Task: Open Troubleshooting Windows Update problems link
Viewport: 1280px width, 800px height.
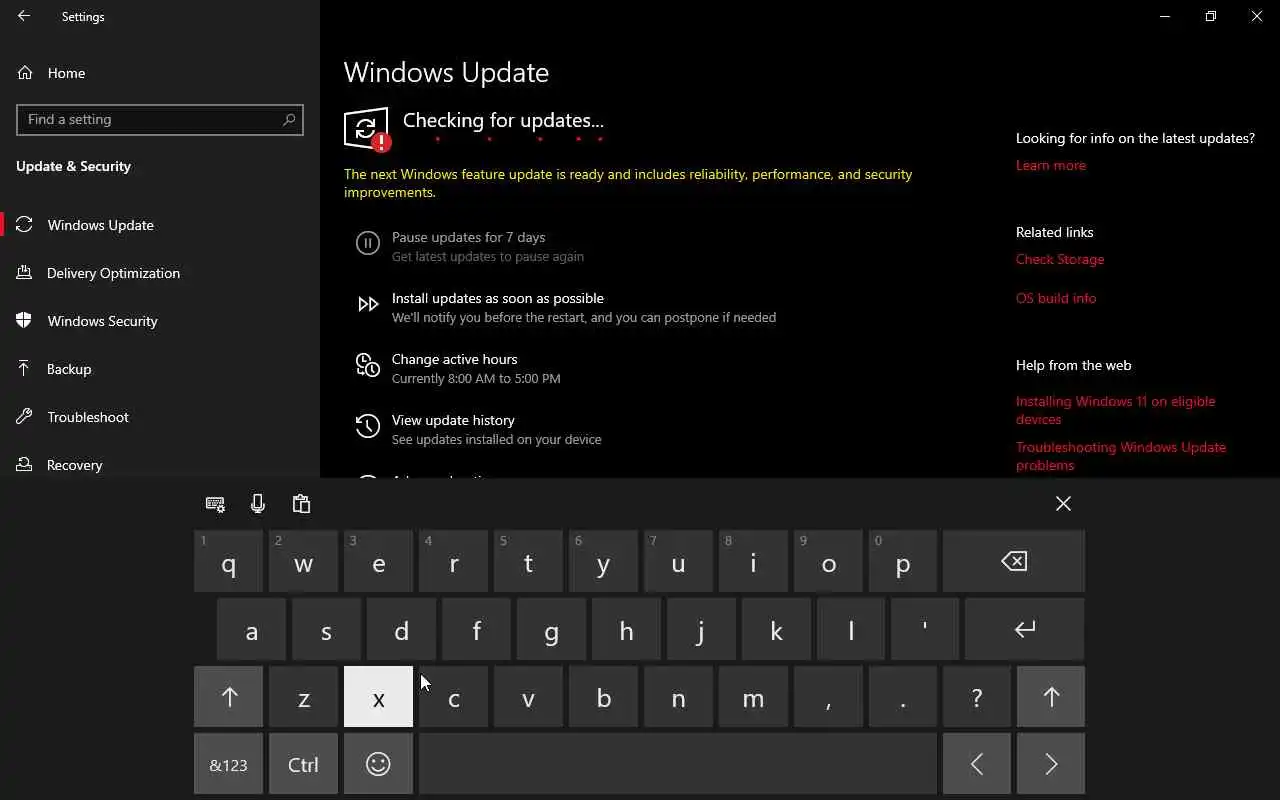Action: (1121, 456)
